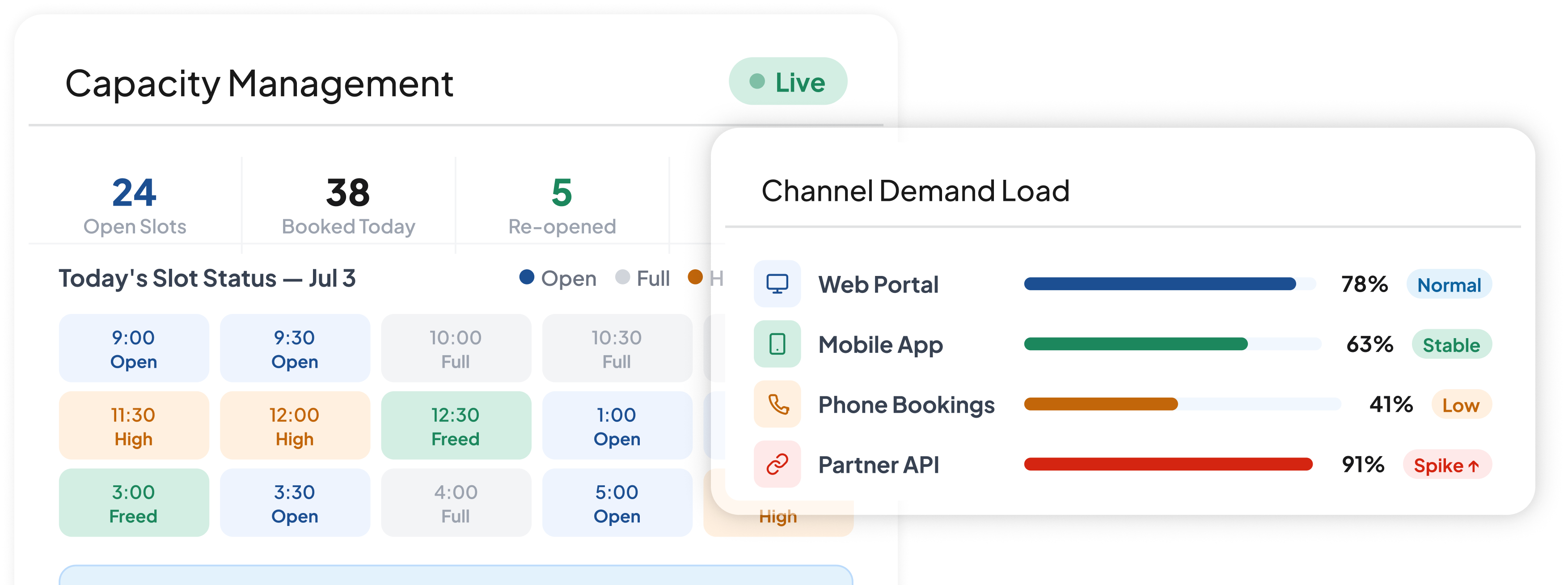Click the Partner API link icon
The height and width of the screenshot is (585, 1568).
777,465
